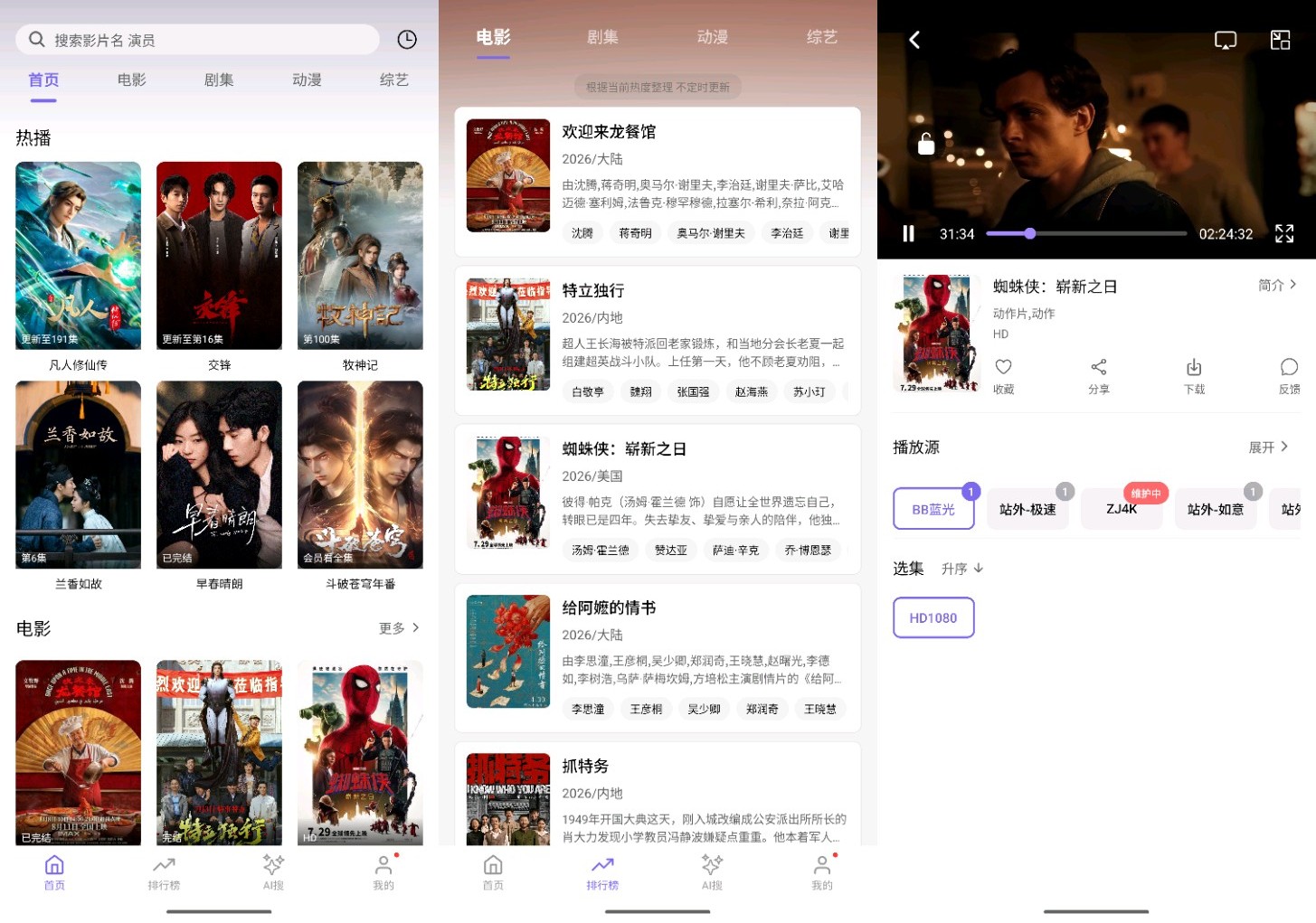Image resolution: width=1316 pixels, height=923 pixels.
Task: Open 交锋 poster in 热播
Action: pos(219,256)
